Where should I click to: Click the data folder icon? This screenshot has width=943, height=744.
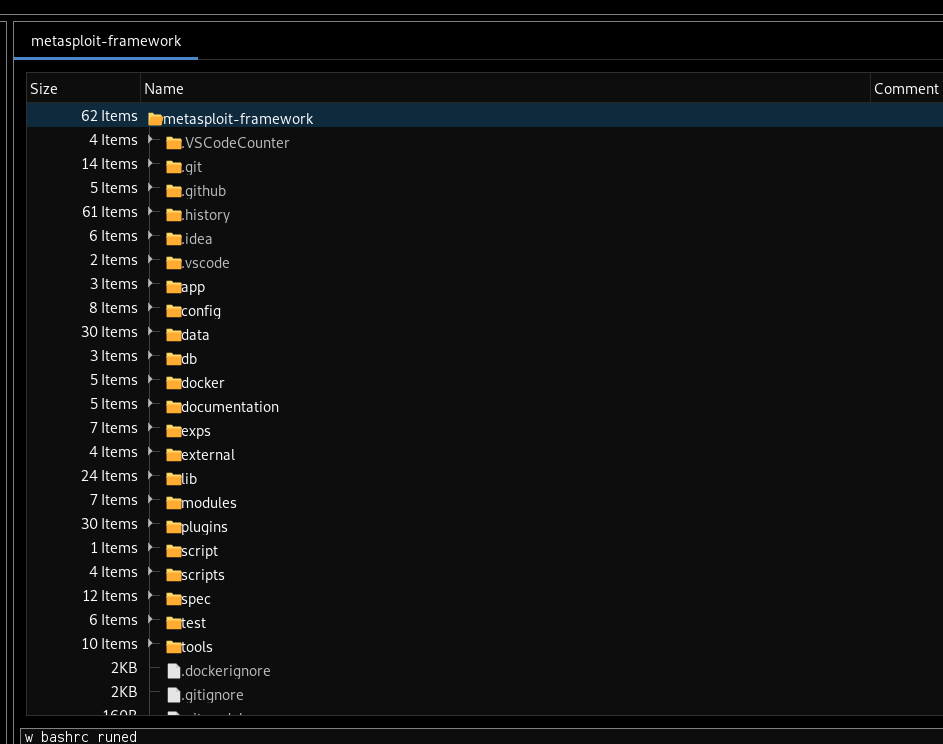point(174,335)
